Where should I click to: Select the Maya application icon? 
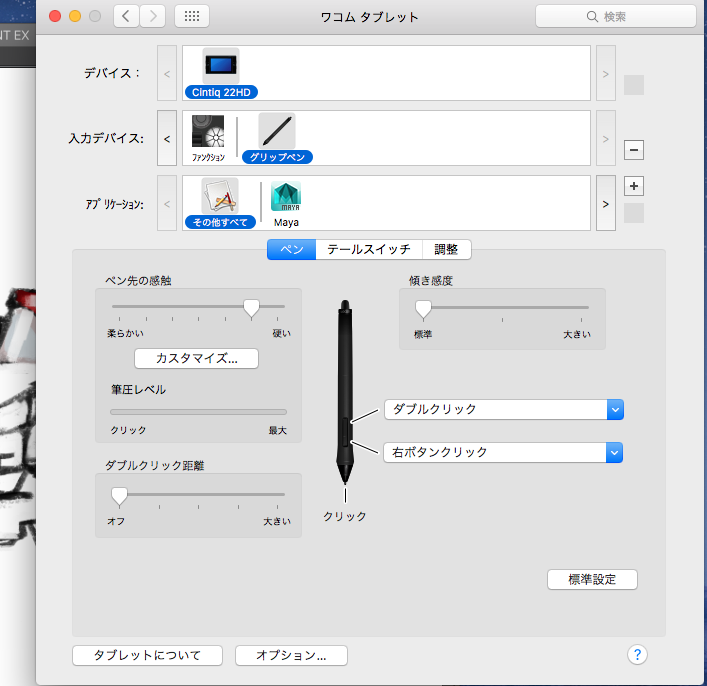286,196
